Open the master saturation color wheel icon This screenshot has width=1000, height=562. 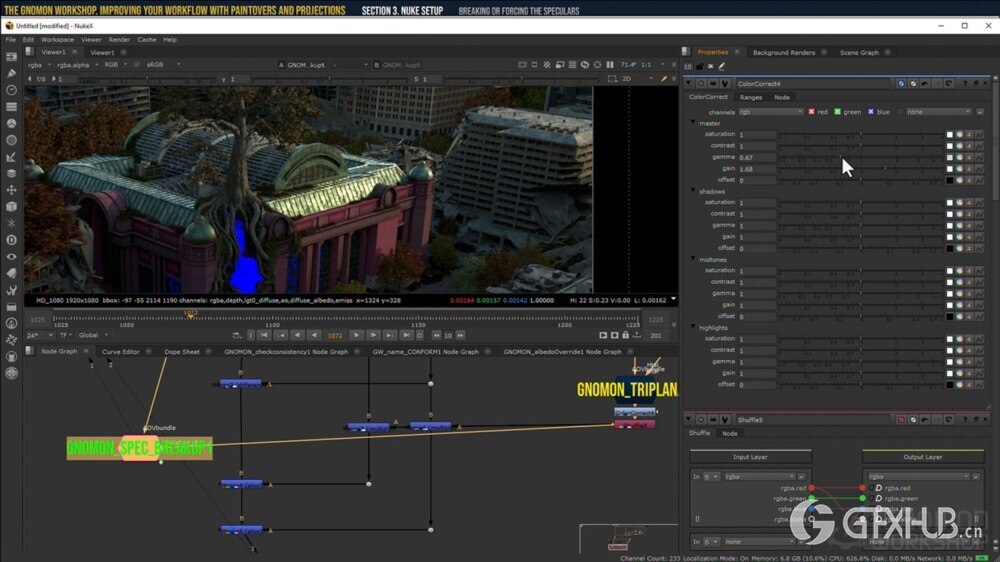959,135
